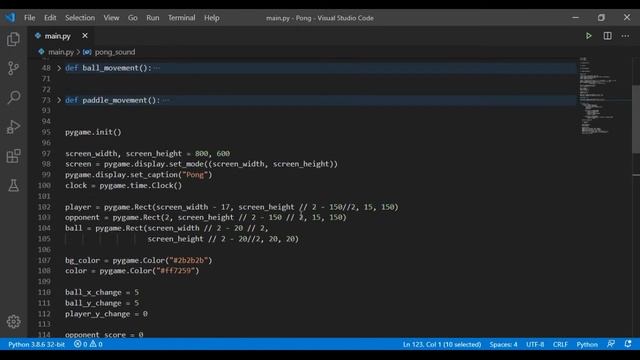Open the Selection menu
Image resolution: width=640 pixels, height=360 pixels.
(x=80, y=18)
